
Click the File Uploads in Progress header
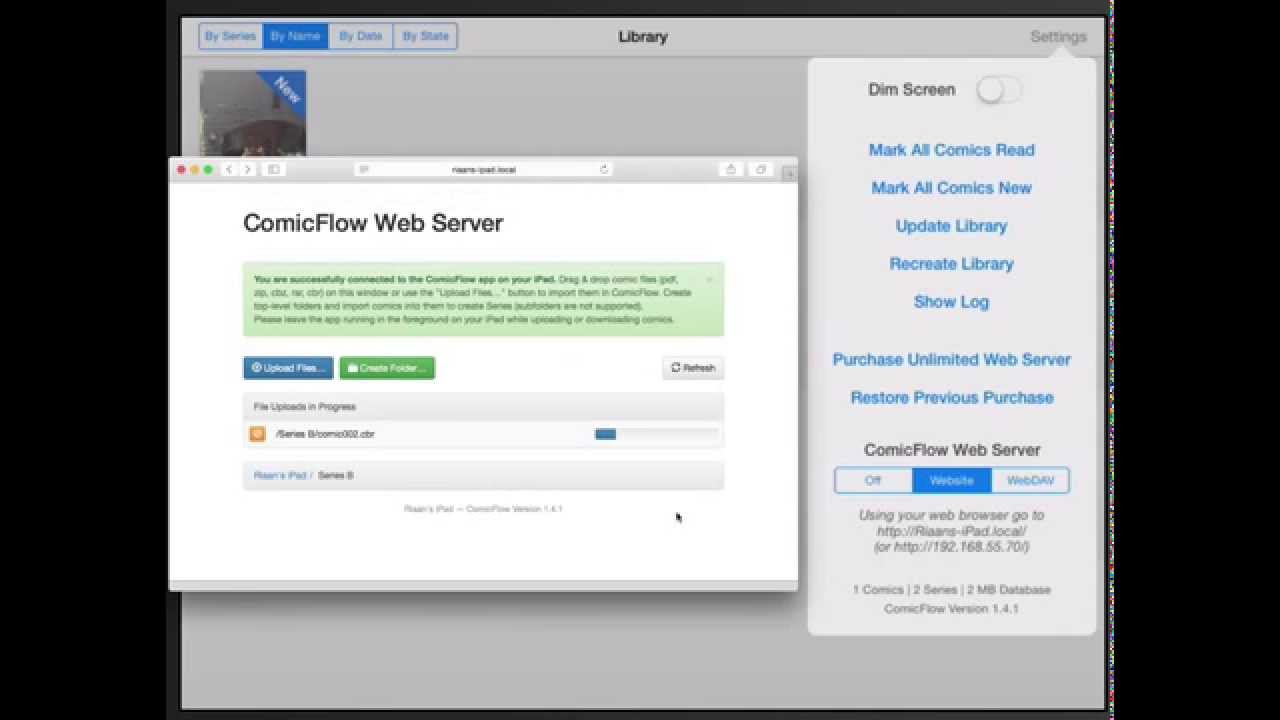(305, 407)
